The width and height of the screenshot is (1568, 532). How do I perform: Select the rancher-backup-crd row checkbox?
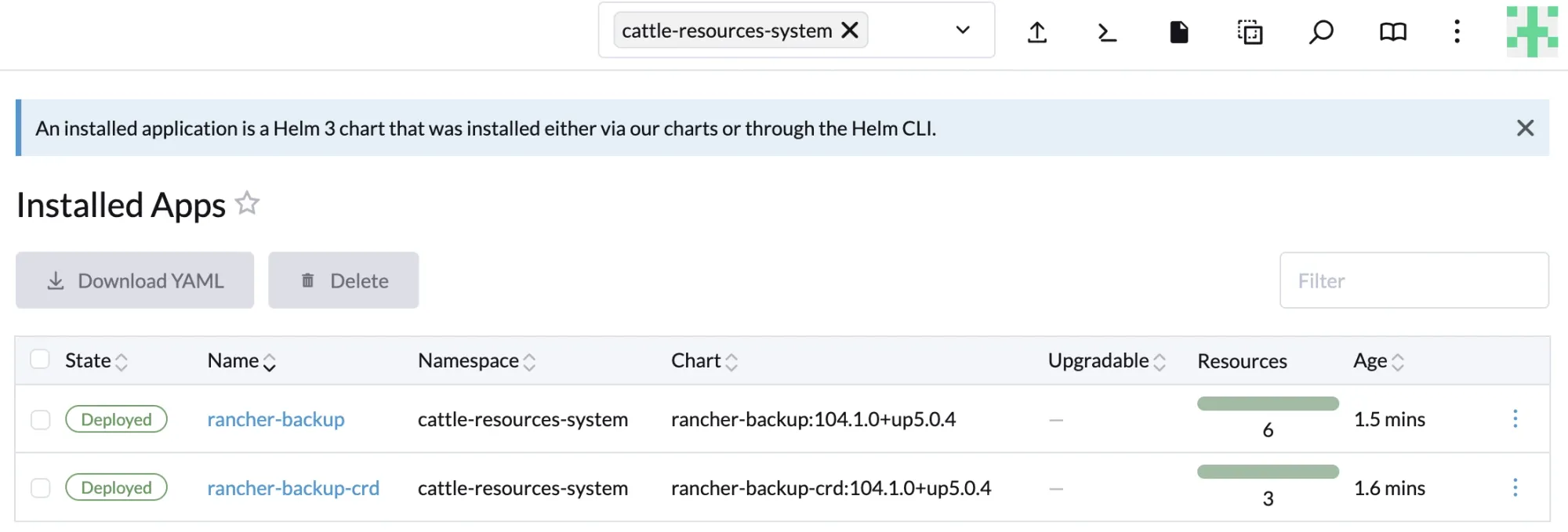click(41, 488)
